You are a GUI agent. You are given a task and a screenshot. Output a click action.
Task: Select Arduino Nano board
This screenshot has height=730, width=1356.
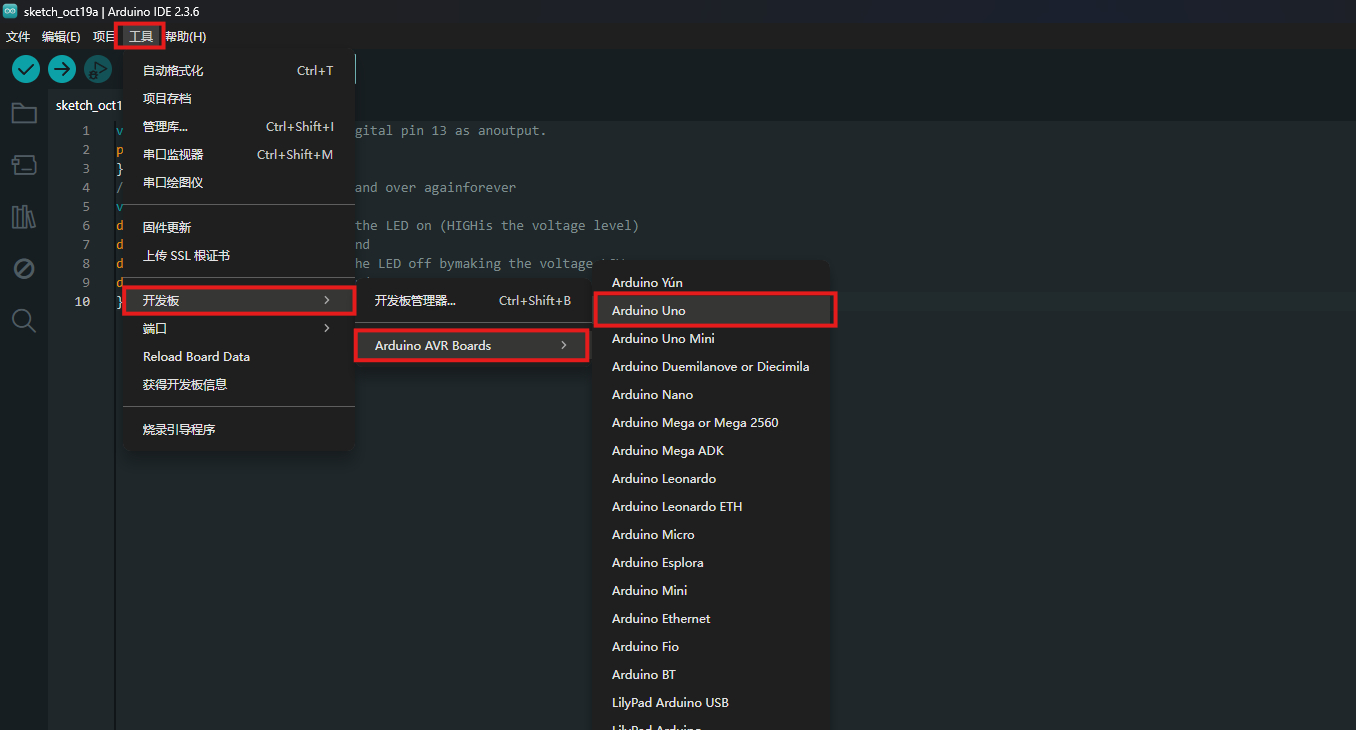tap(711, 395)
